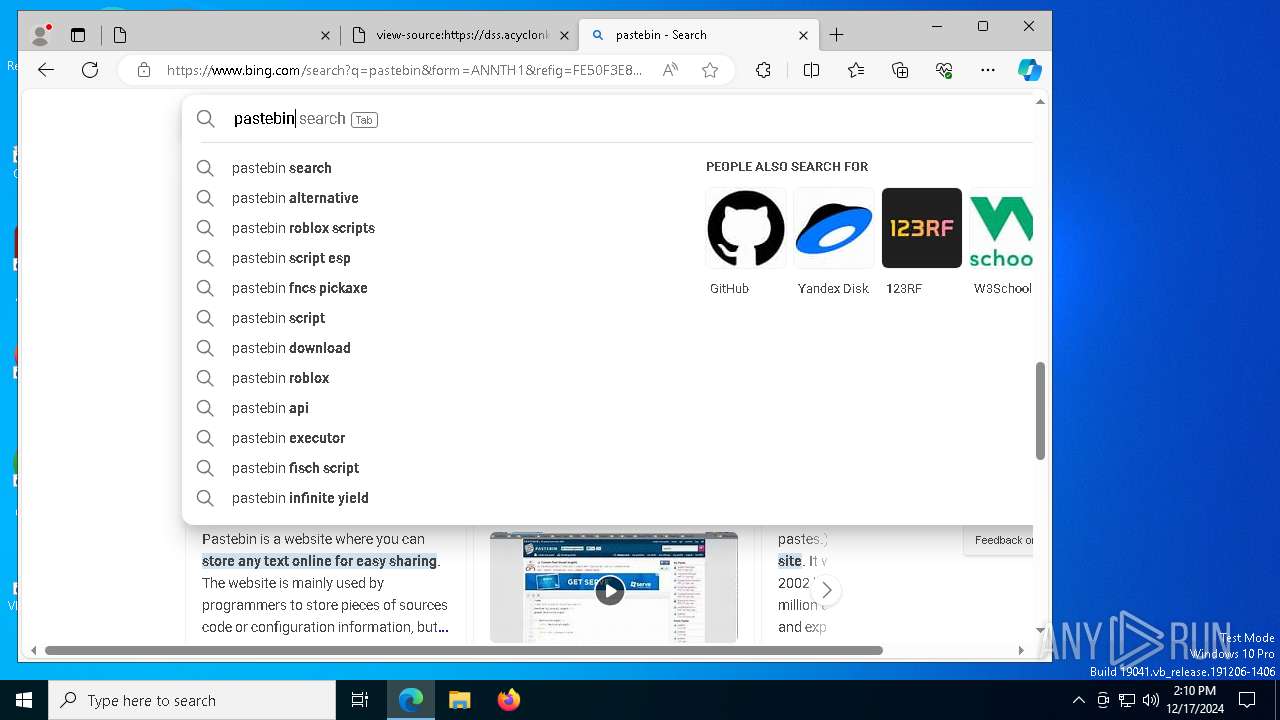Open File Explorer from taskbar
The width and height of the screenshot is (1280, 720).
click(460, 700)
